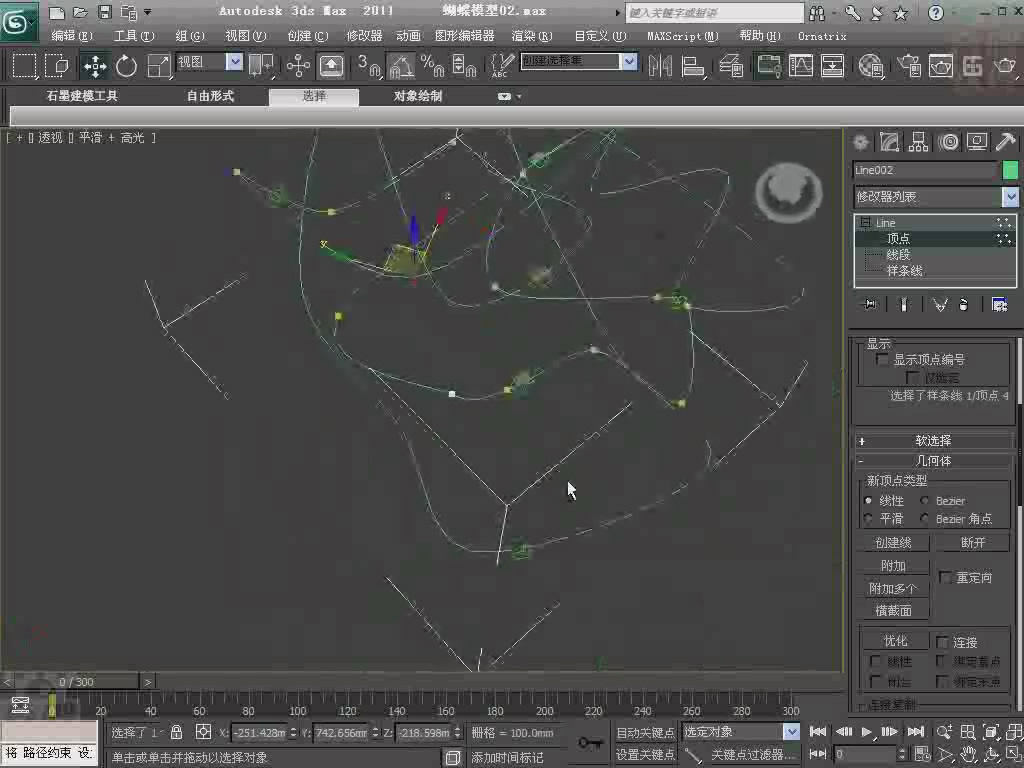Click the Play Animation button

coord(867,732)
